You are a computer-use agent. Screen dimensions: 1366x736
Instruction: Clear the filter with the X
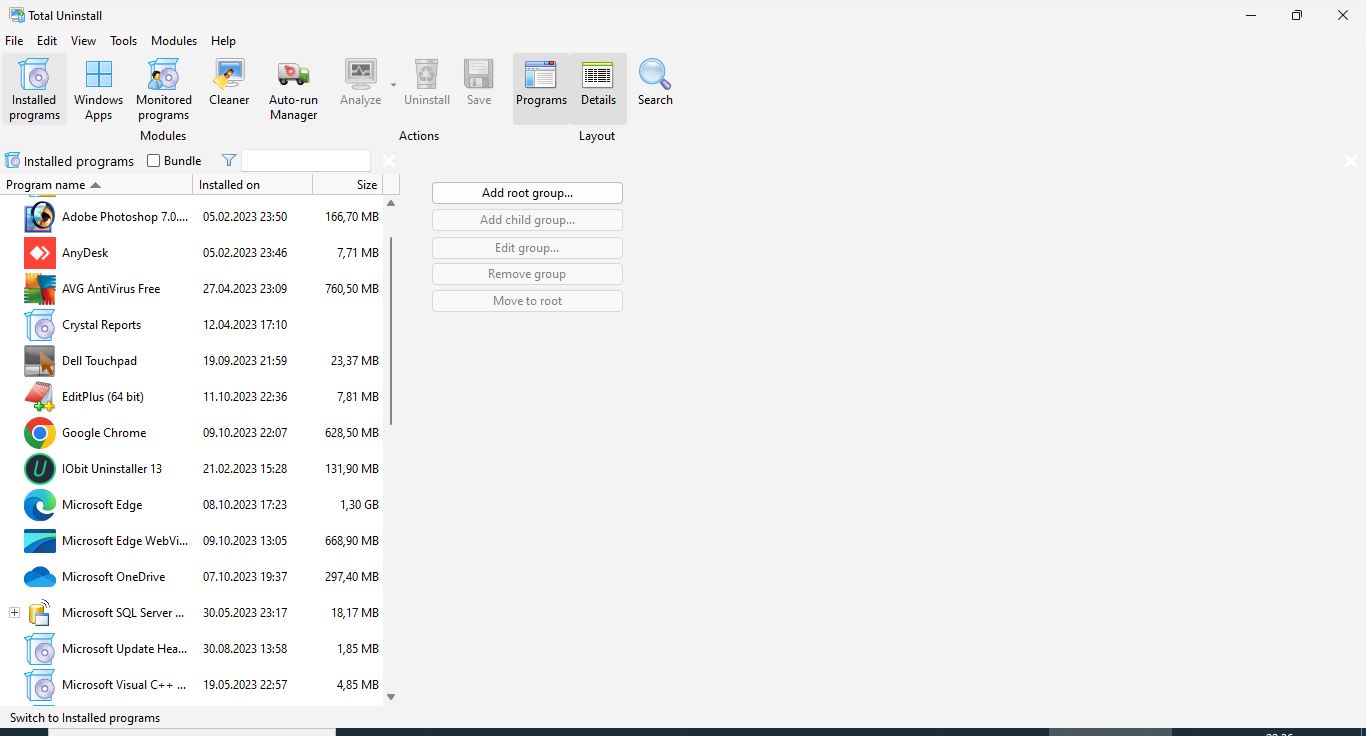[x=389, y=161]
